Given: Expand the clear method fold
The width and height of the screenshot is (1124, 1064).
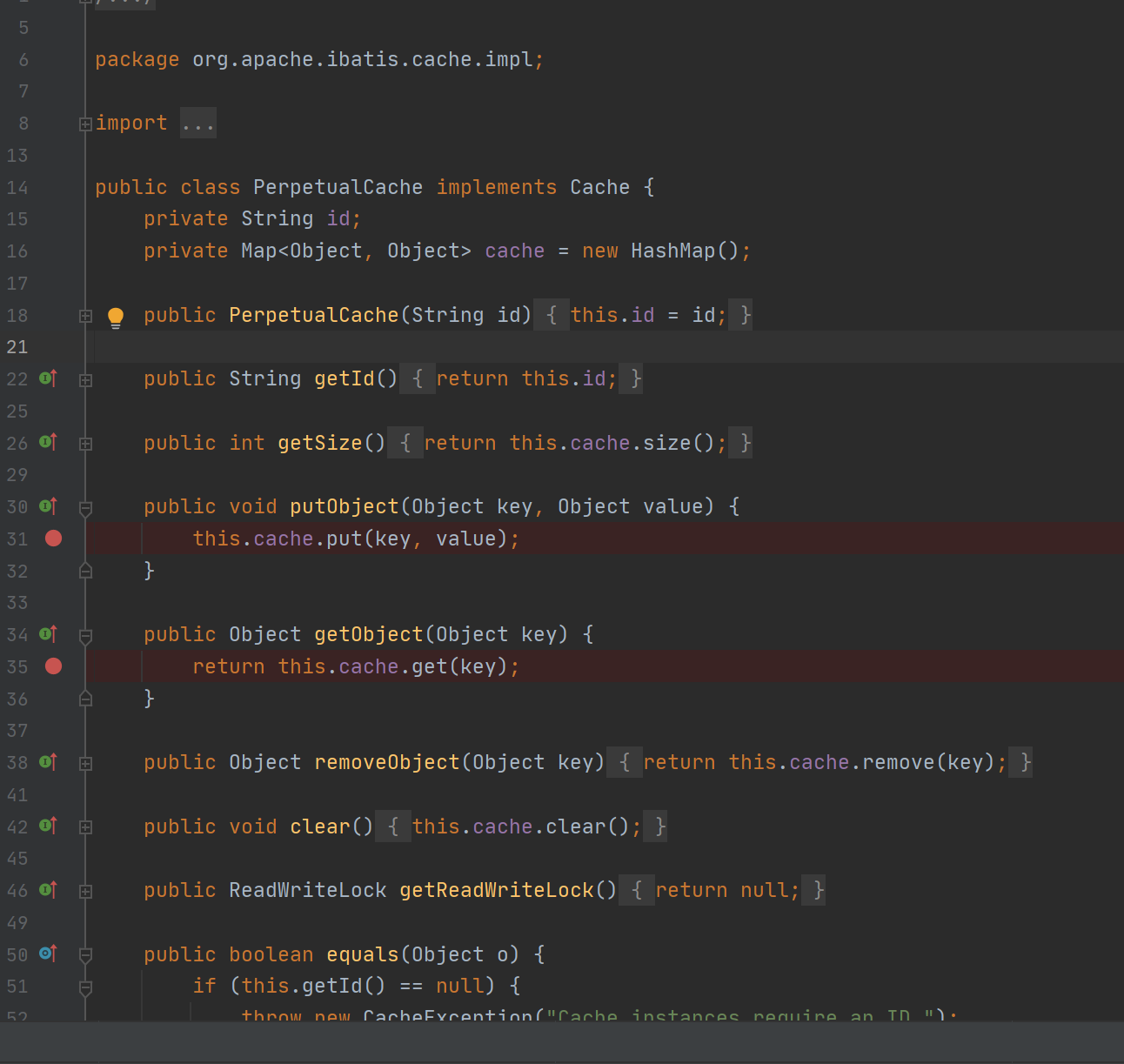Looking at the screenshot, I should (x=85, y=827).
